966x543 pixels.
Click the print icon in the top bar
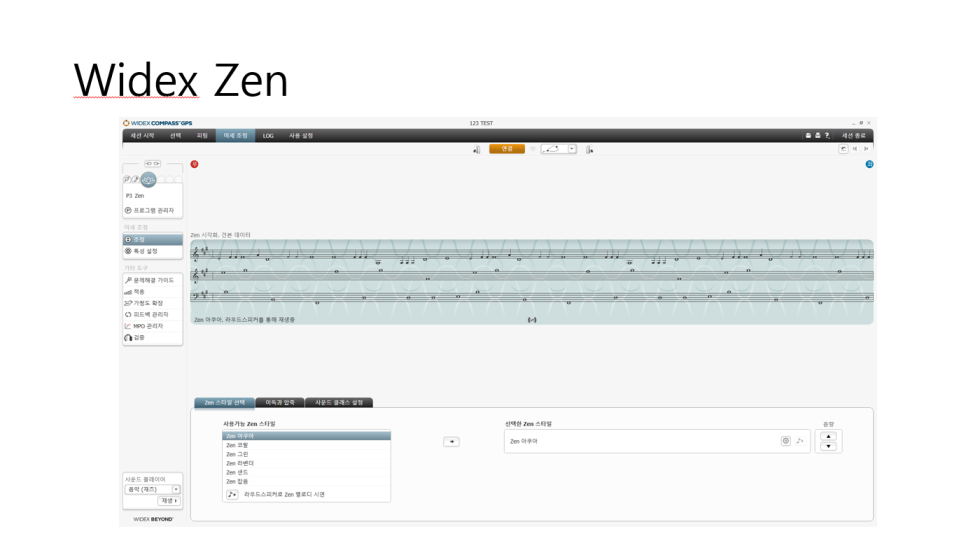(x=818, y=136)
